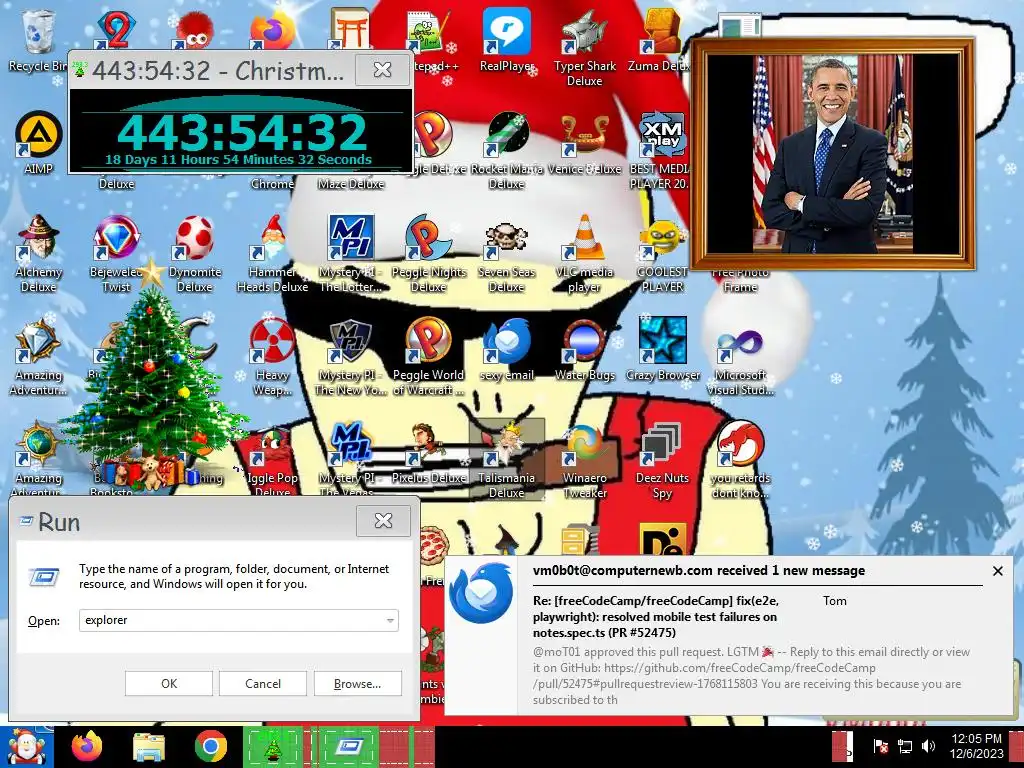Open Iggle Pop Deluxe shortcut
The height and width of the screenshot is (768, 1024).
tap(272, 459)
